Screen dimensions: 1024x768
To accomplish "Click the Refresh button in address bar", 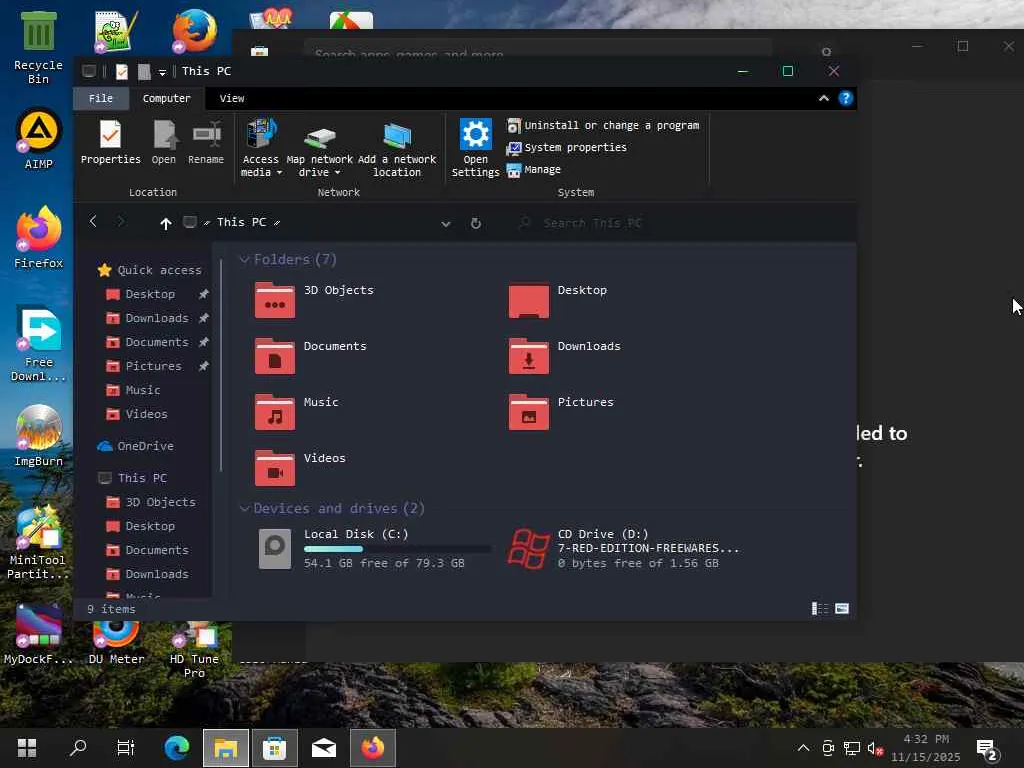I will pyautogui.click(x=476, y=223).
